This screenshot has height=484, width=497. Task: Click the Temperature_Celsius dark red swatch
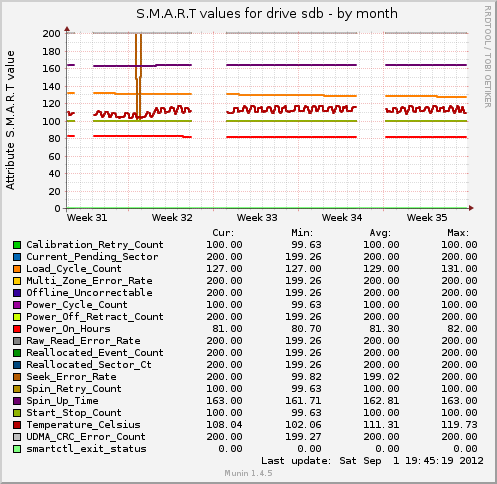(17, 425)
